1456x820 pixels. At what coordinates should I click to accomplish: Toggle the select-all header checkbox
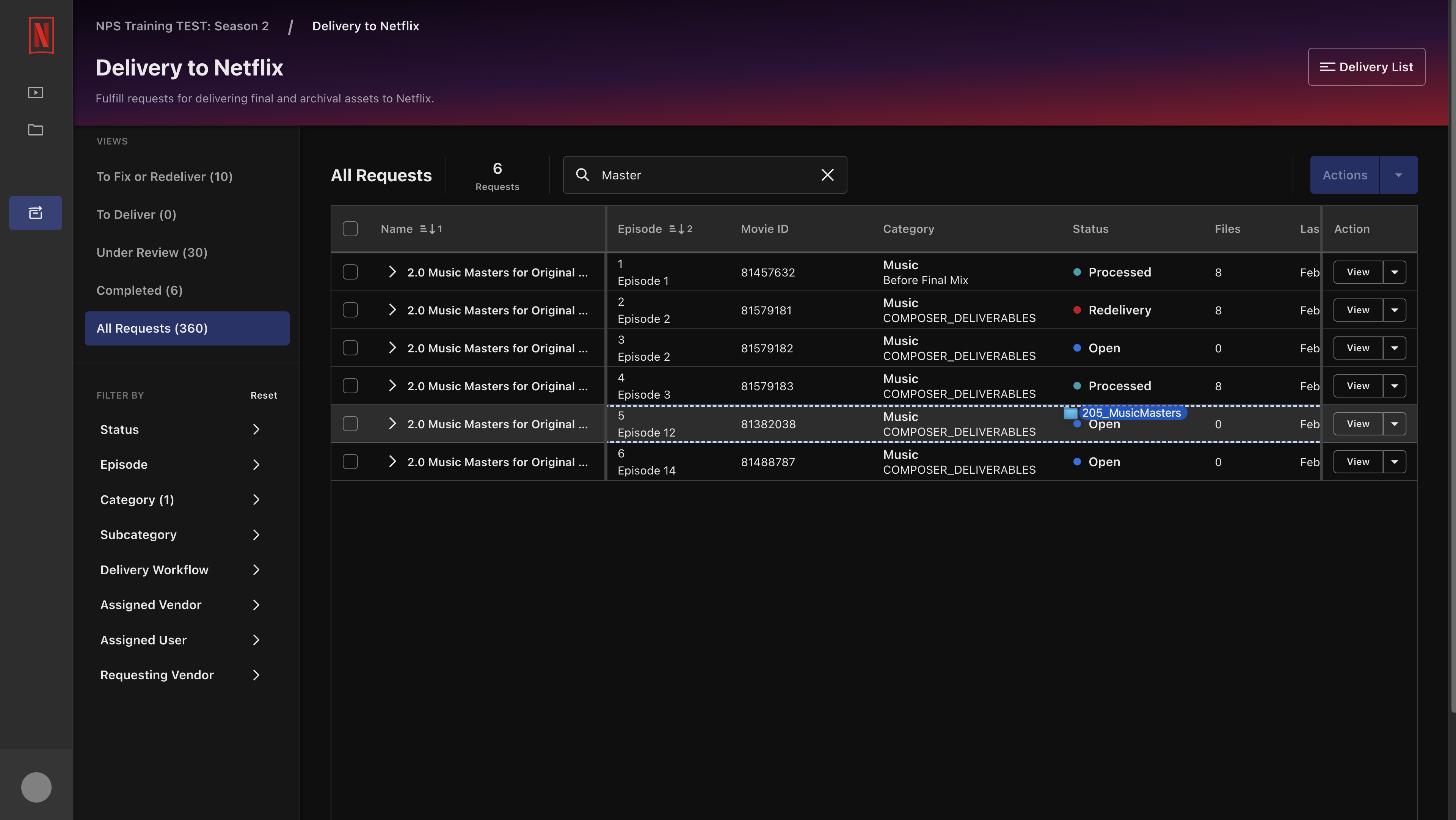(350, 228)
